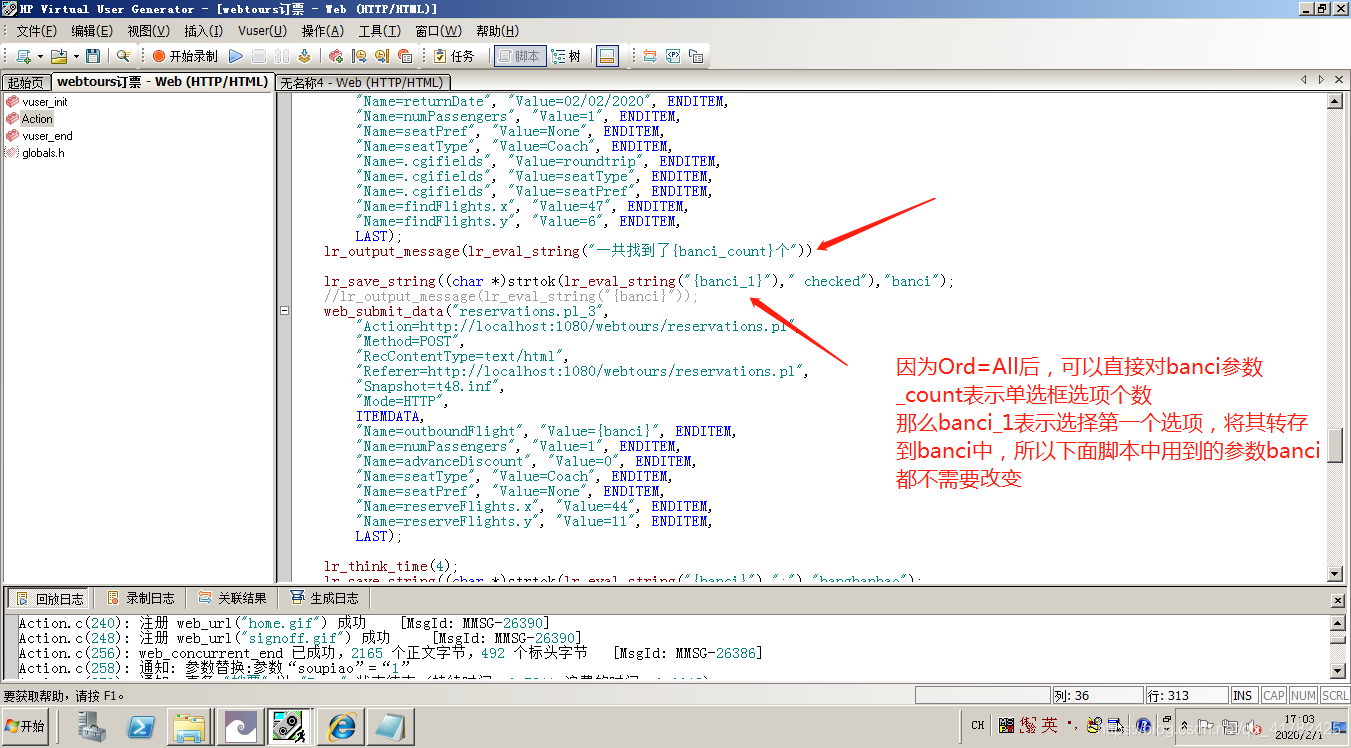
Task: Click the insert rendezvous toolbar icon
Action: click(405, 56)
